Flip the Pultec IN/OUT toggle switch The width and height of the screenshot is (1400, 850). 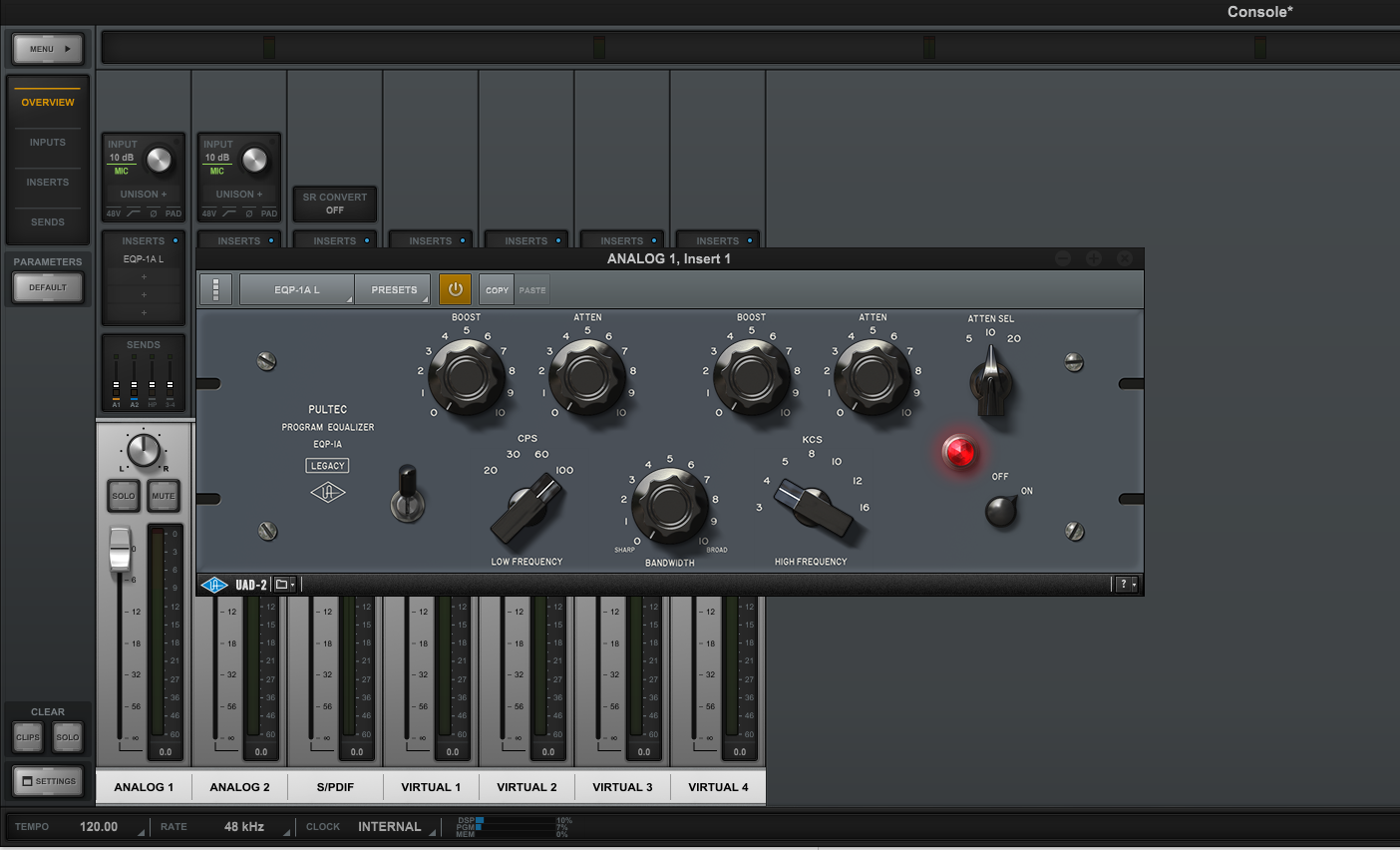pyautogui.click(x=407, y=494)
